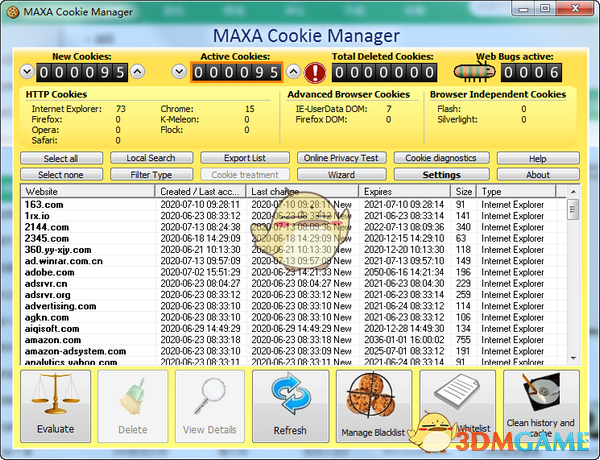The image size is (600, 460).
Task: Open the Settings dialog
Action: point(442,175)
